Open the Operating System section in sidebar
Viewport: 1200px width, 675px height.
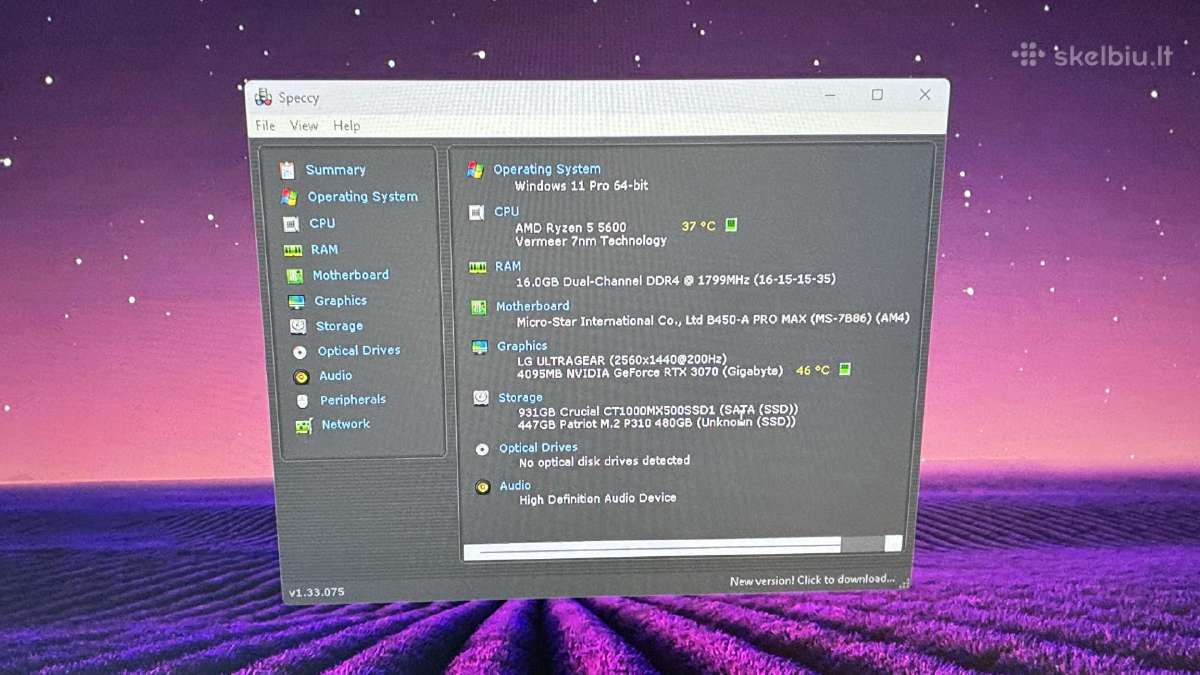point(363,197)
